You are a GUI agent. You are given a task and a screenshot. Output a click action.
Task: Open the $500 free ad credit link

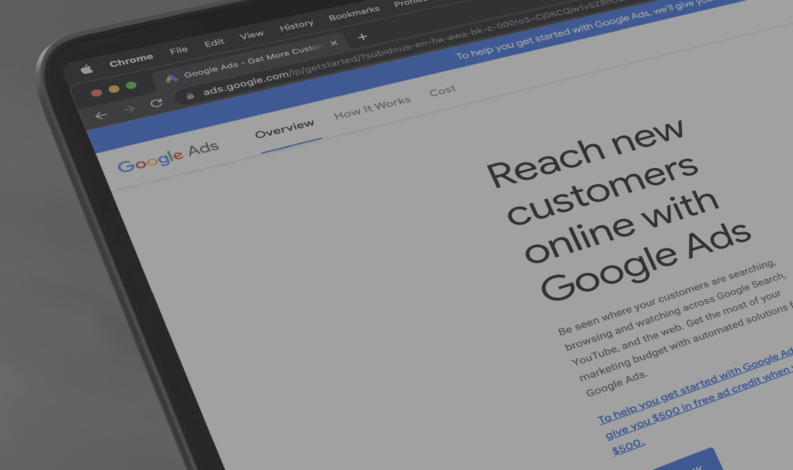point(695,402)
